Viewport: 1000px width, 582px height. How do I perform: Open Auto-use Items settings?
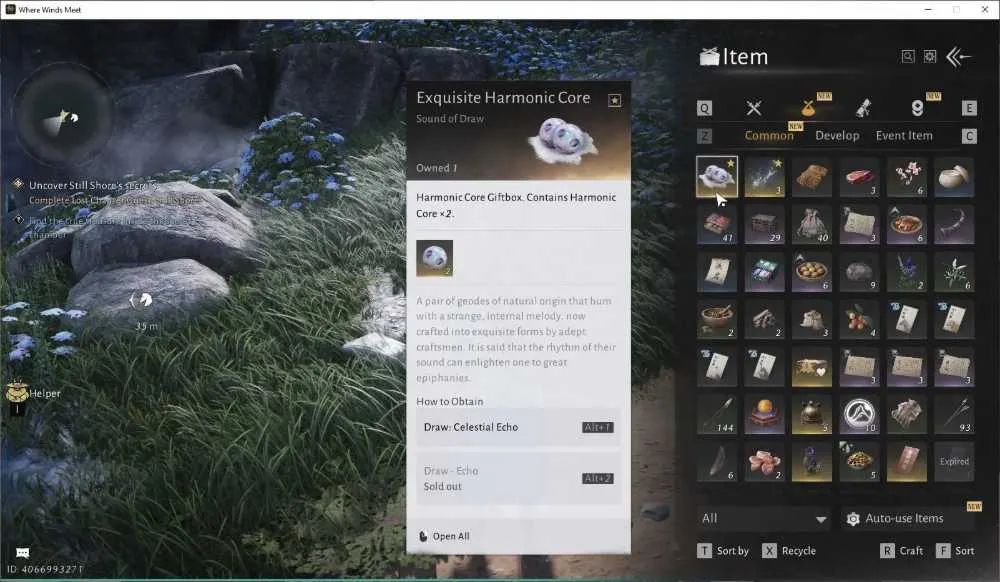(907, 518)
